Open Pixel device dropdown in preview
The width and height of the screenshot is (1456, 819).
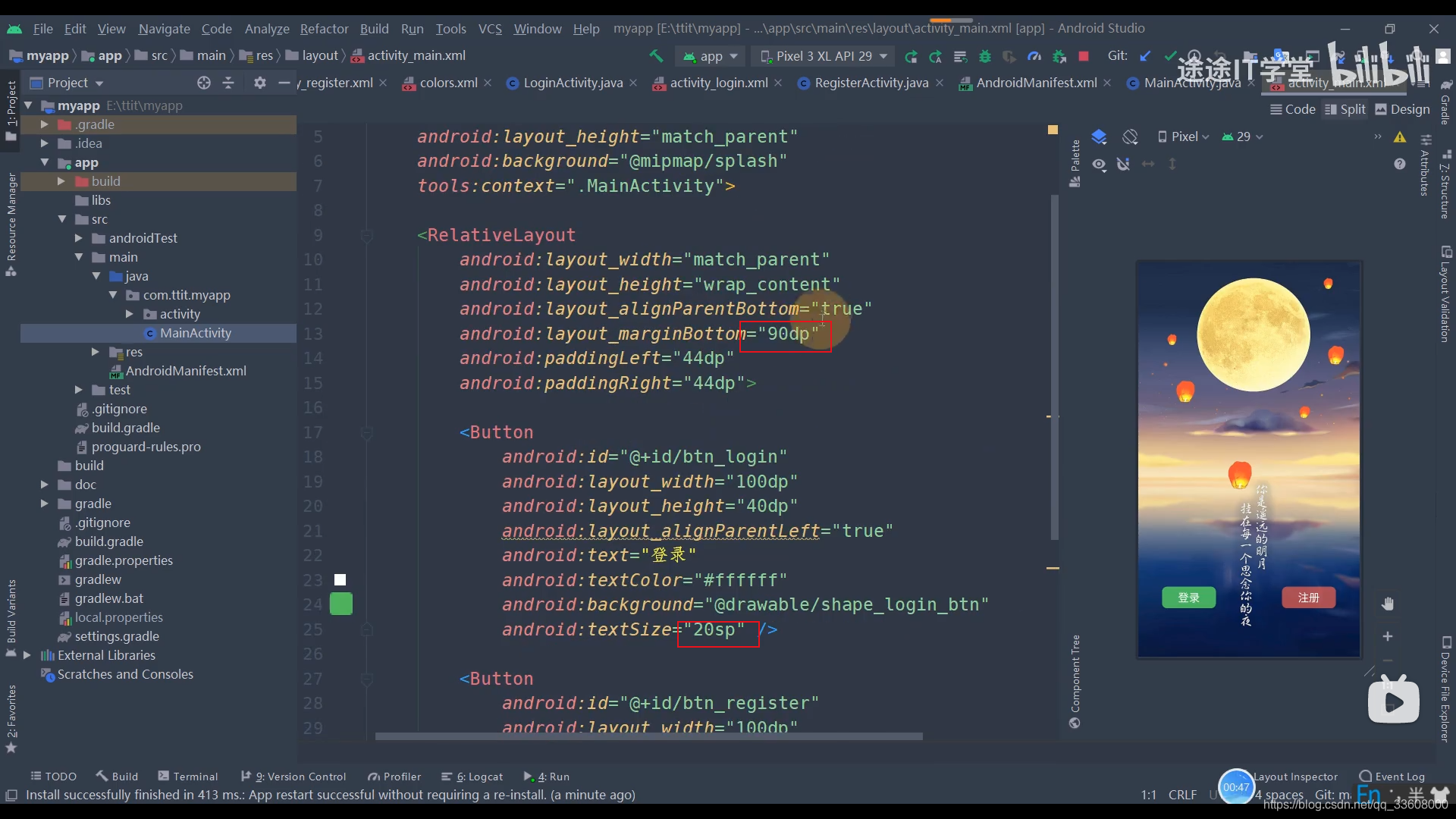click(1184, 136)
